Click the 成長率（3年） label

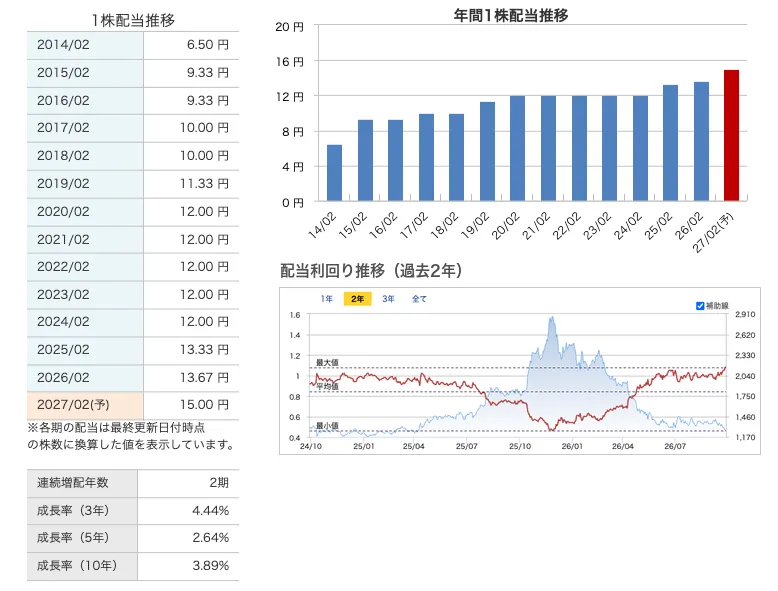tap(73, 510)
